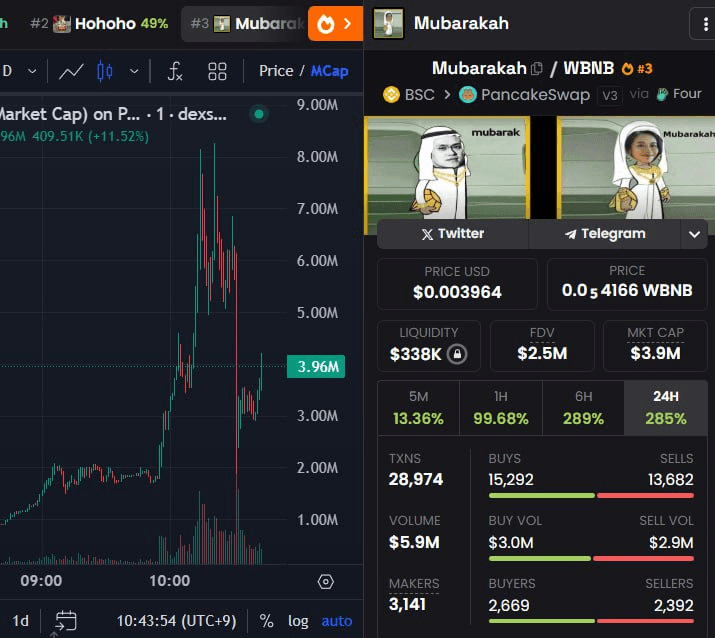Click the BSC chain logo

391,95
